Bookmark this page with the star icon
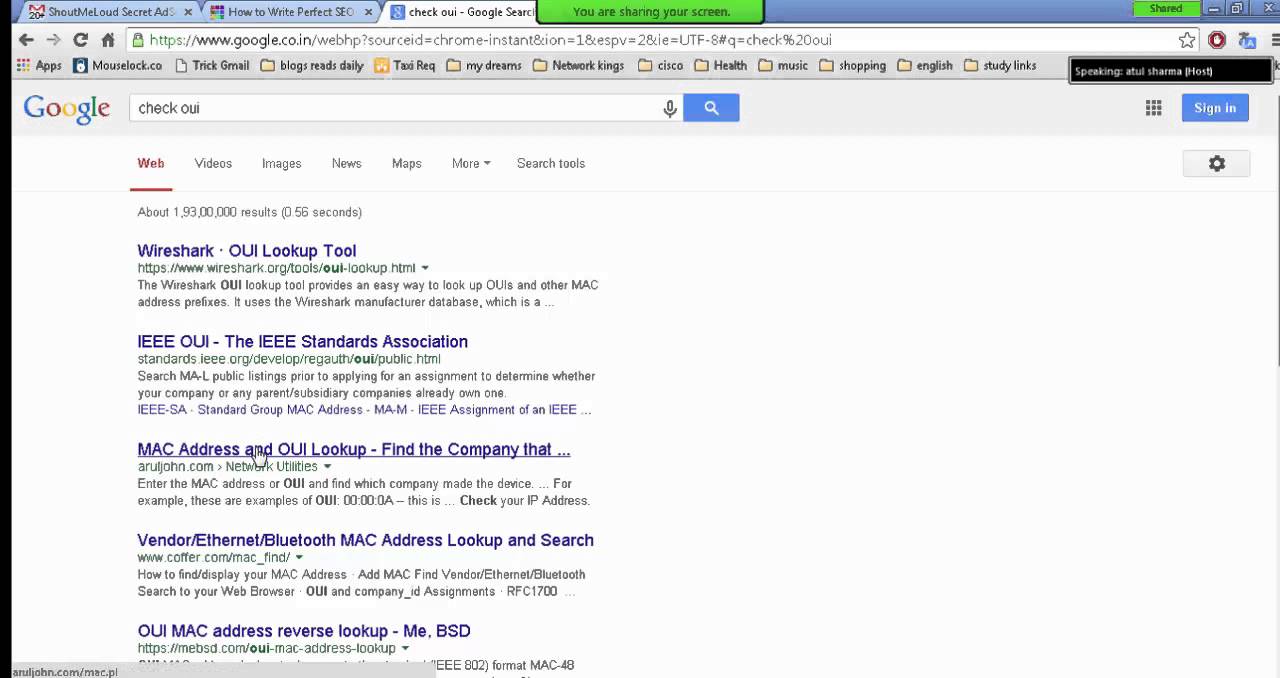The image size is (1280, 678). click(1187, 40)
